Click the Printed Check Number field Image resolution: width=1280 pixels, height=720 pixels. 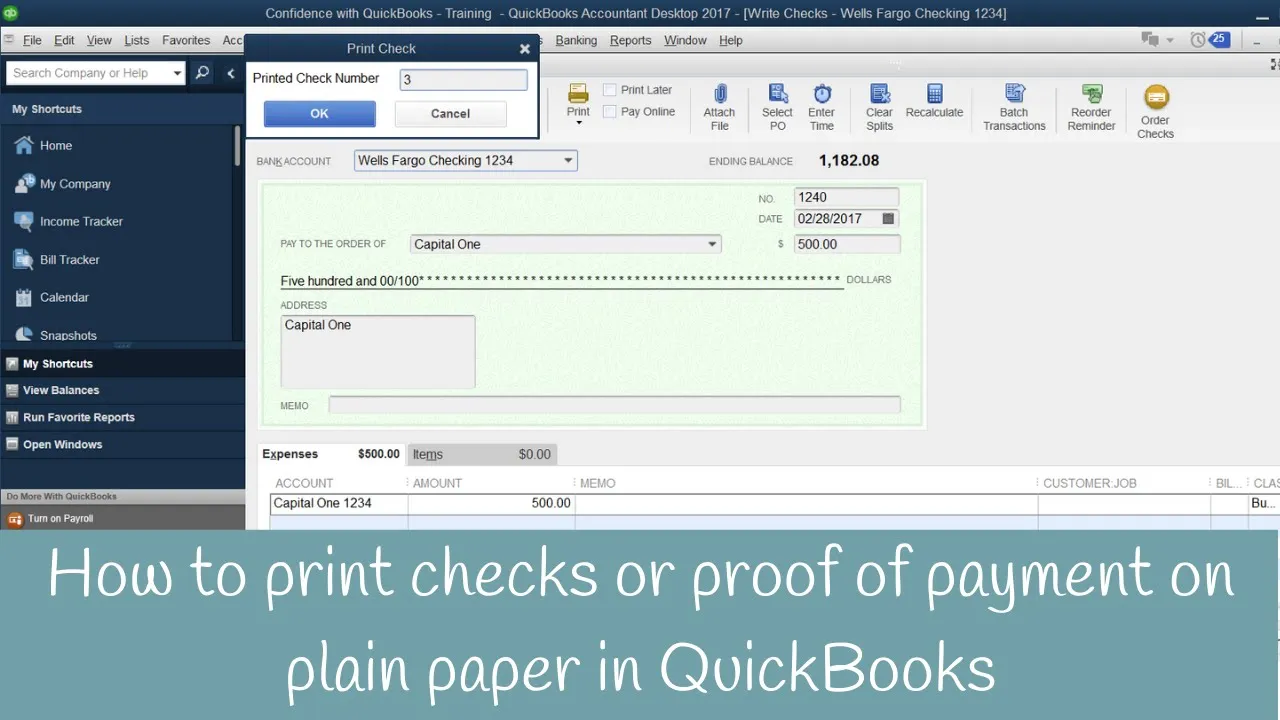tap(463, 80)
